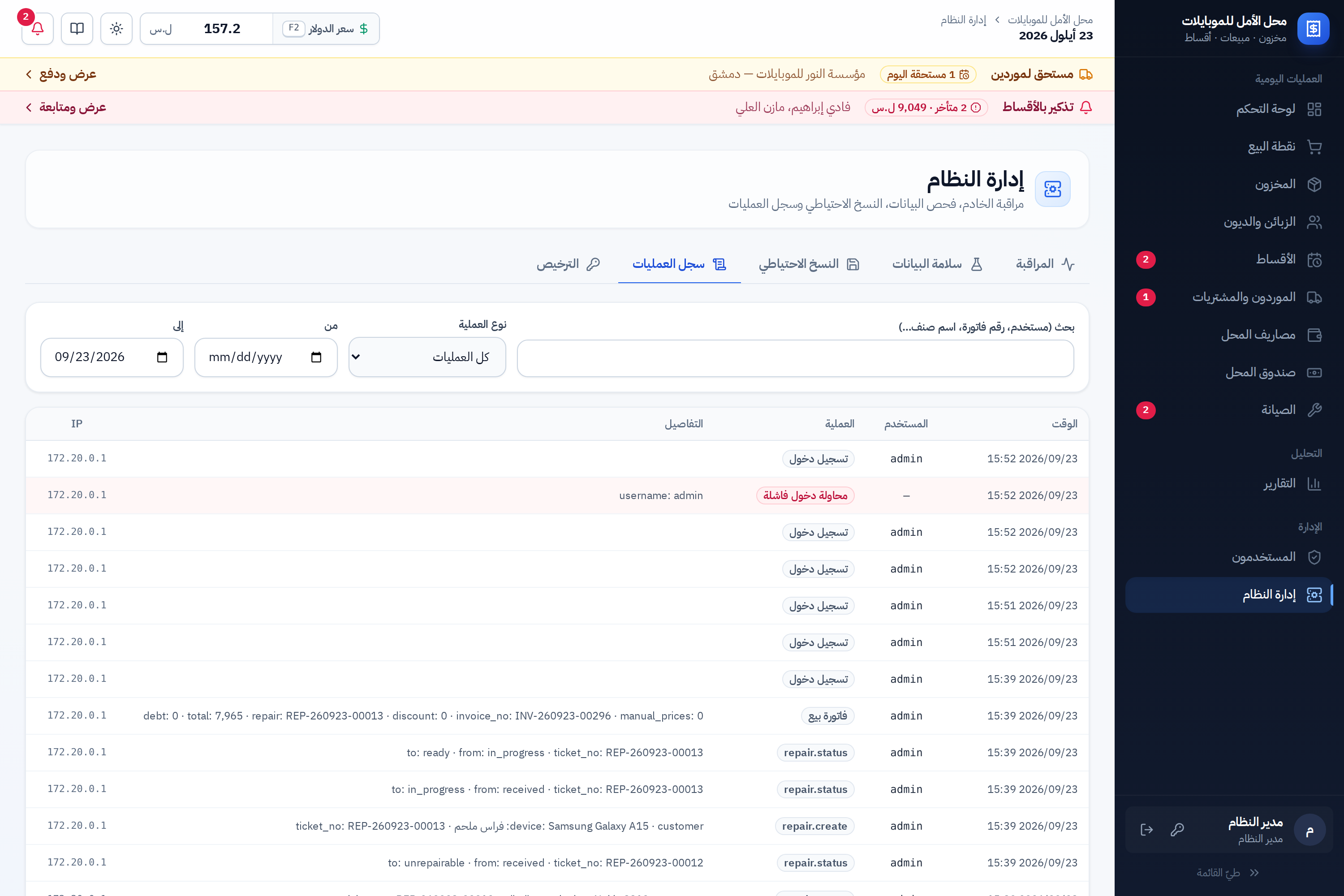Click the log search input field
Screen dimensions: 1344x896
tap(796, 358)
